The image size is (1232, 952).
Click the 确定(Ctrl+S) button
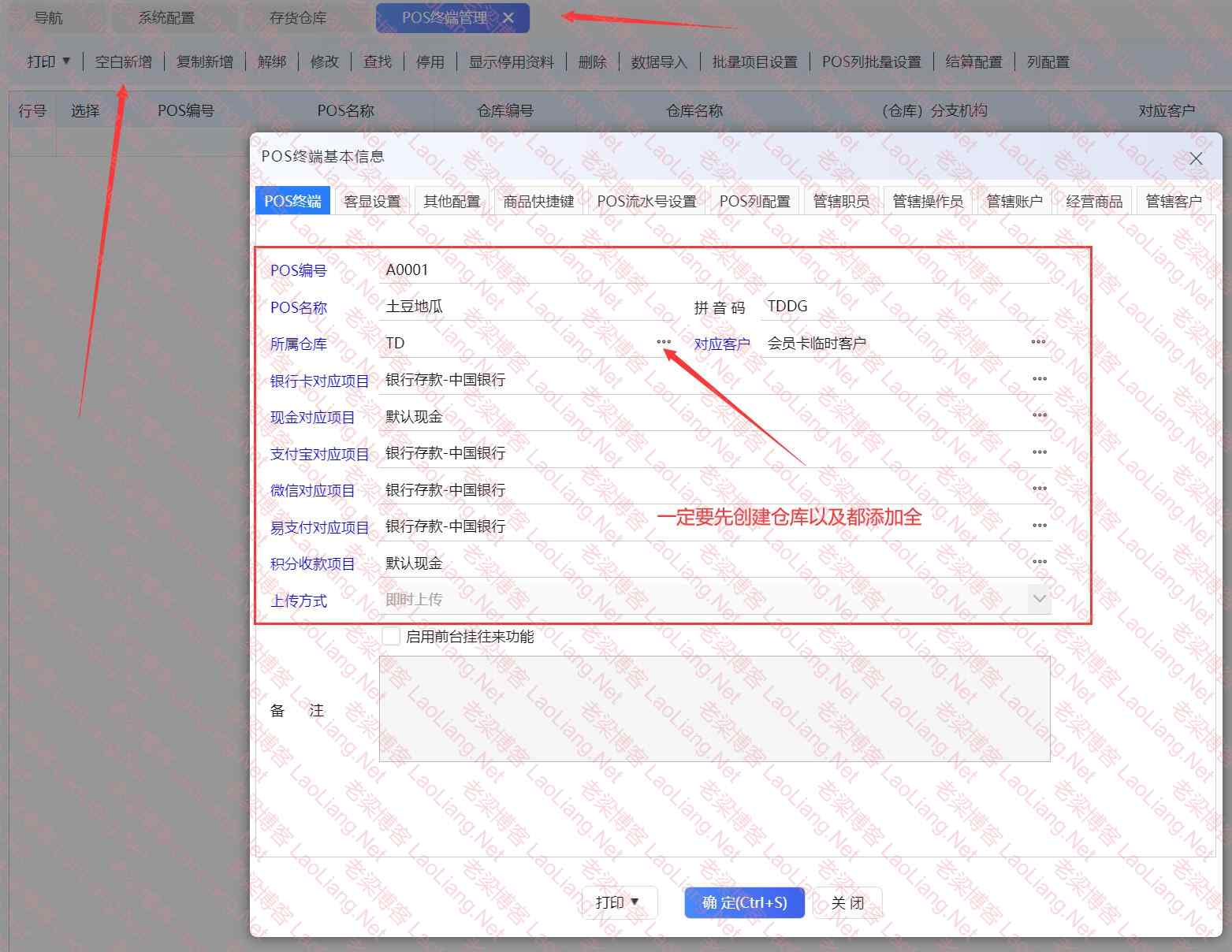click(x=744, y=902)
